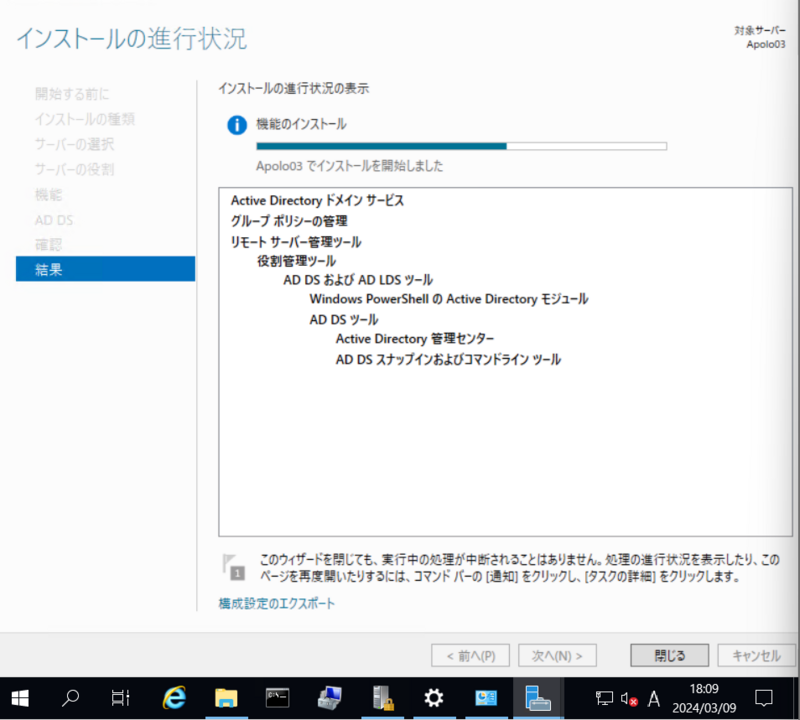Click the blue information icon beside 機能のインストール
Viewport: 800px width, 720px height.
[x=237, y=125]
